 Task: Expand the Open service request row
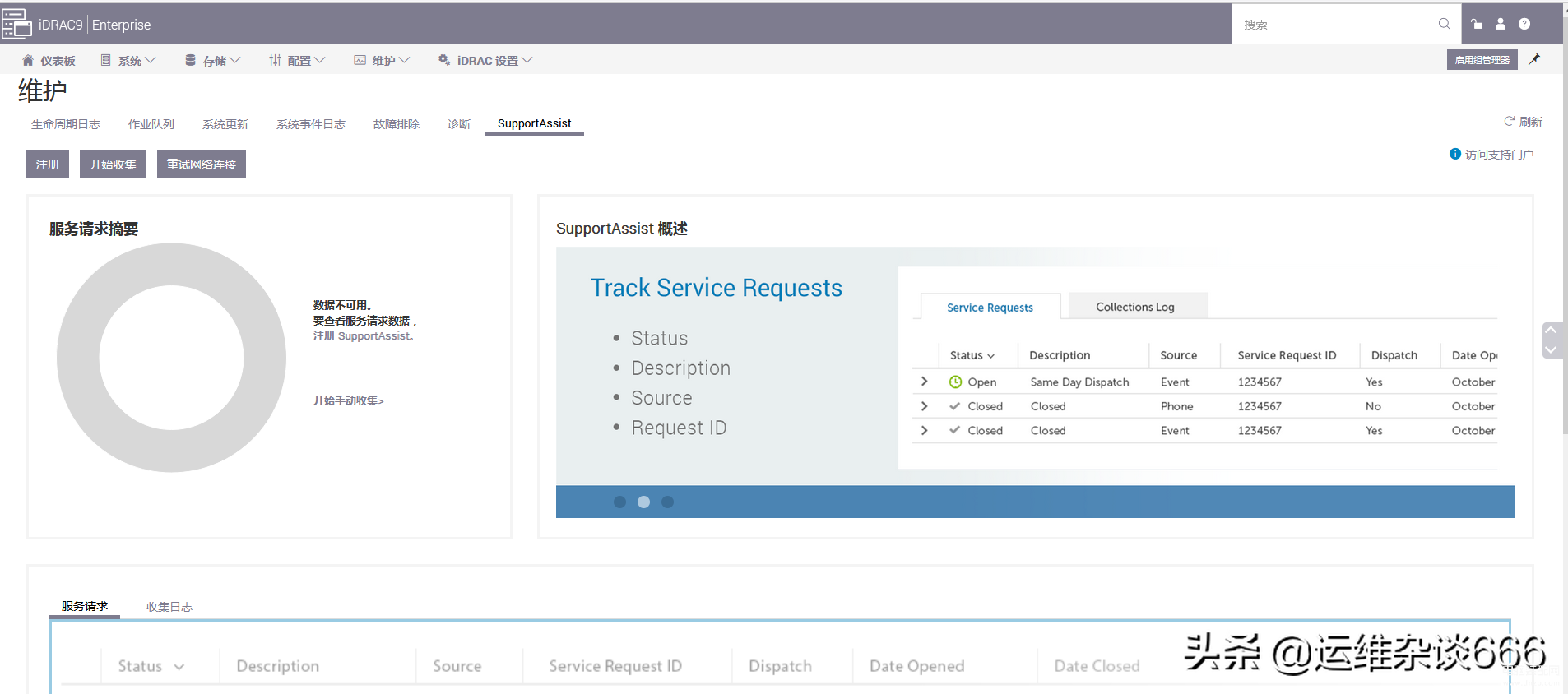[925, 382]
